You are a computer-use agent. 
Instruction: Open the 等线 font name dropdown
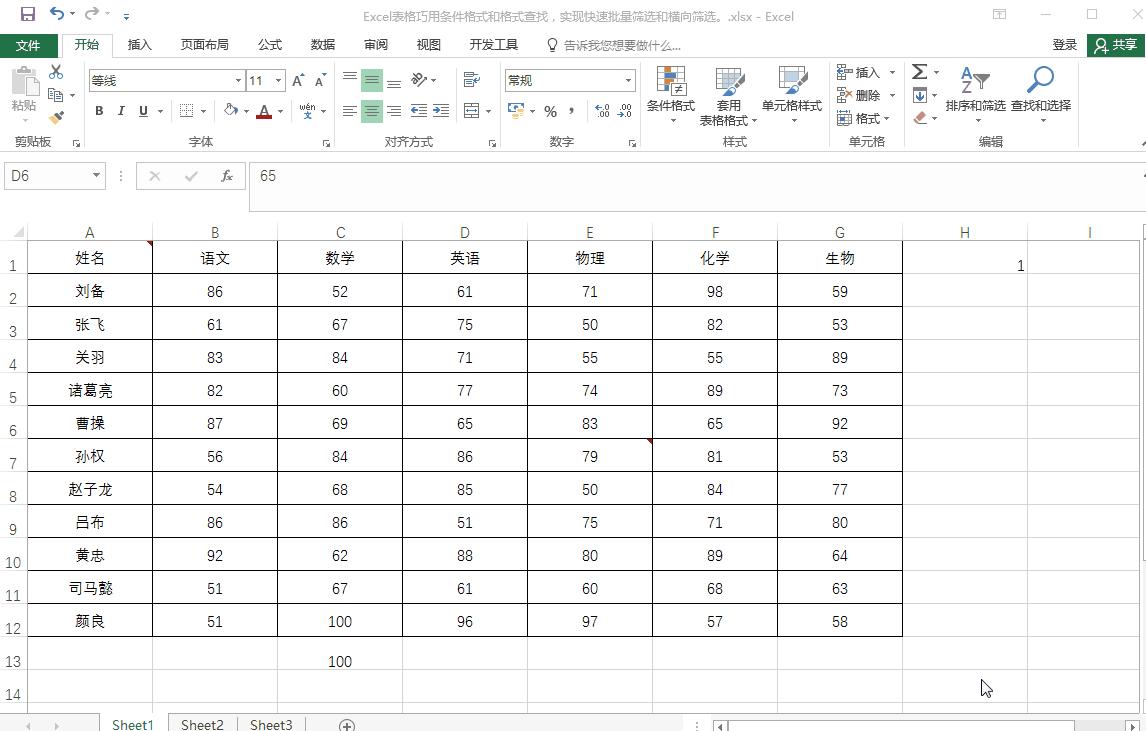237,80
